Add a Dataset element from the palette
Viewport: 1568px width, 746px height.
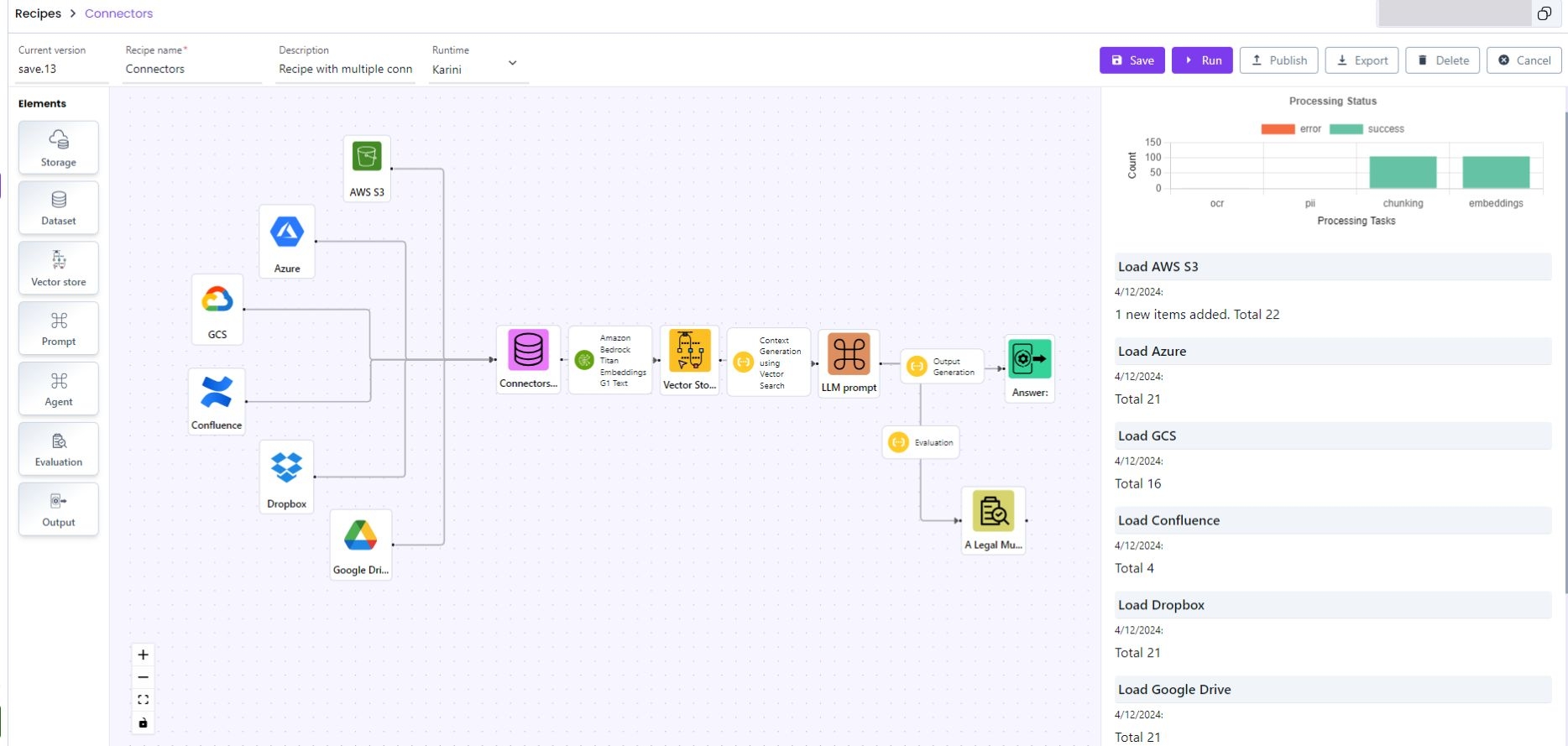[59, 208]
